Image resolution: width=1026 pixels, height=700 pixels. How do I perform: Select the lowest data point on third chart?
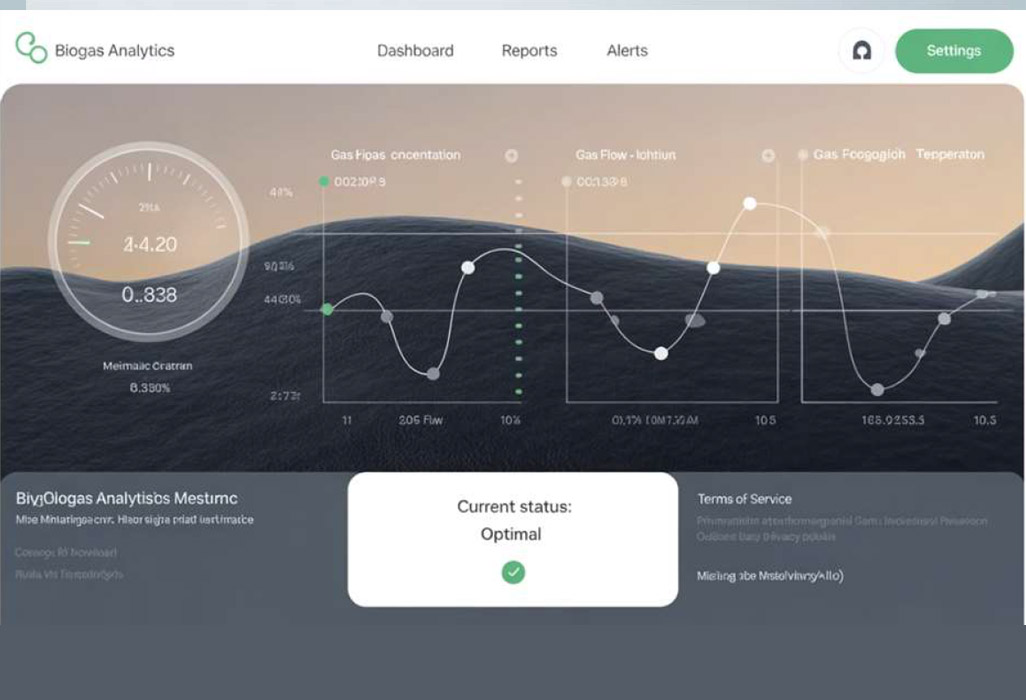click(x=877, y=389)
